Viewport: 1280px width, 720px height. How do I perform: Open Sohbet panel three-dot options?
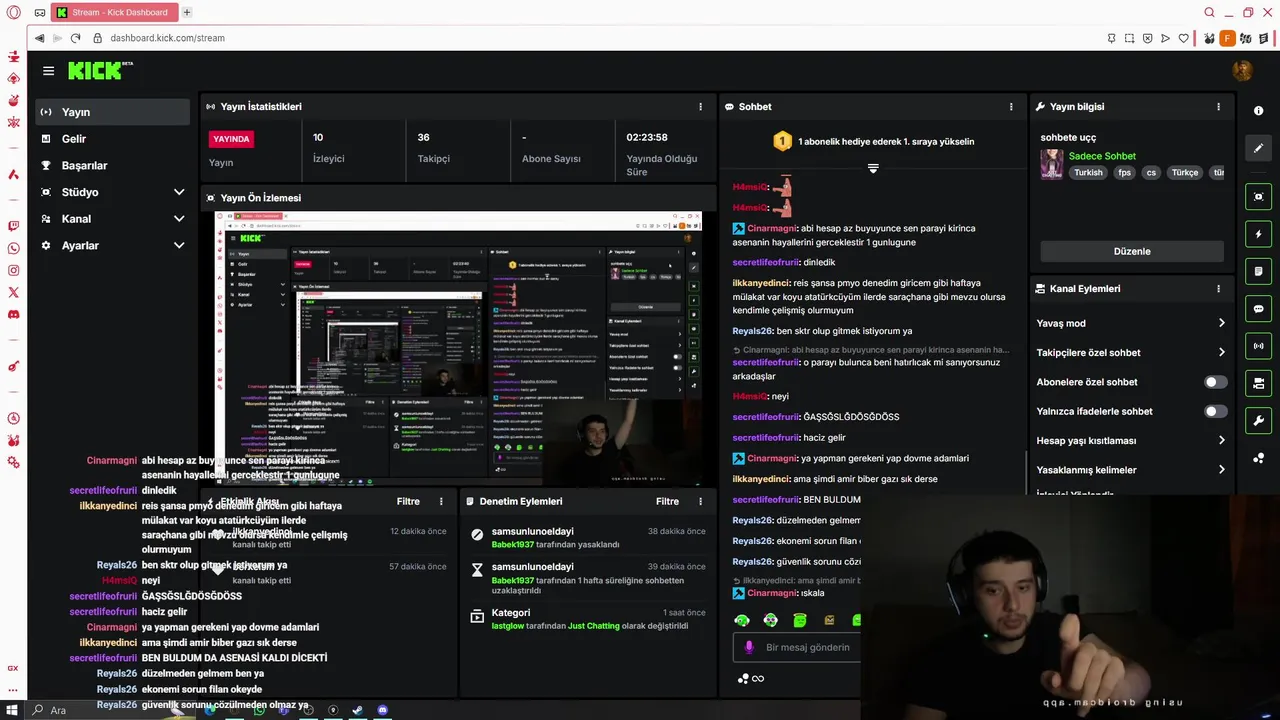click(x=1011, y=106)
